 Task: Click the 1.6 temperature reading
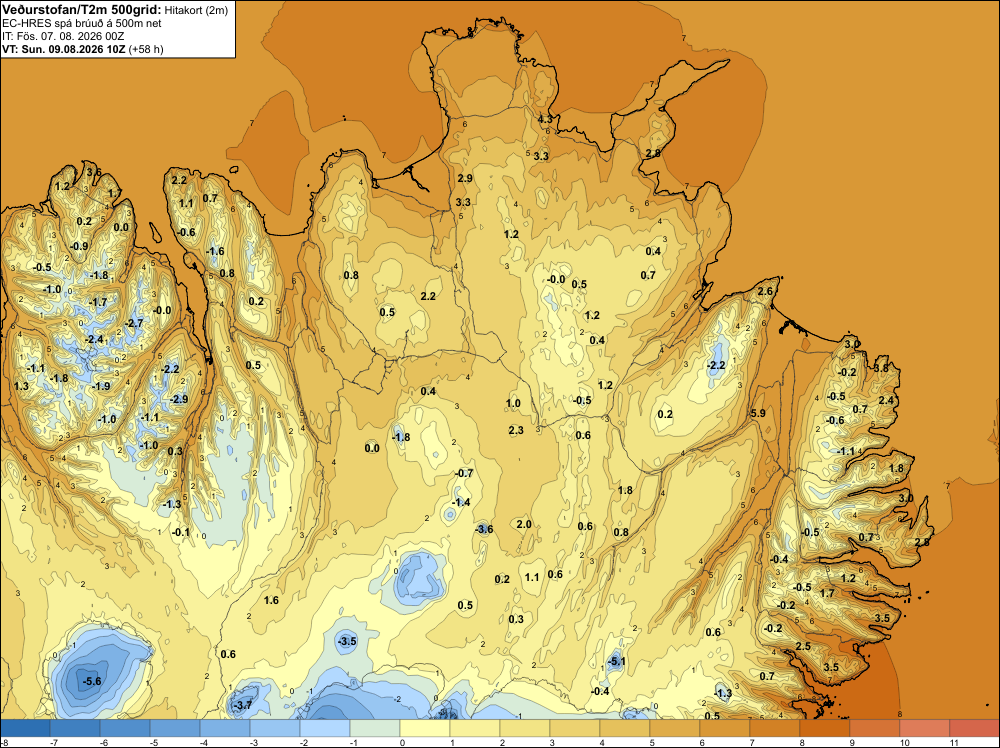pos(271,600)
